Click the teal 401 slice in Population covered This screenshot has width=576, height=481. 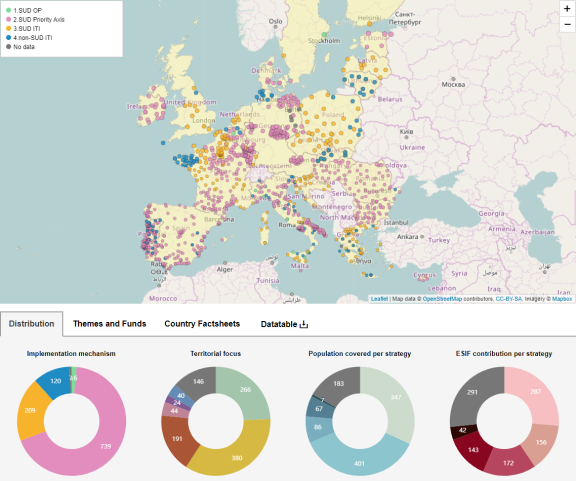(359, 461)
